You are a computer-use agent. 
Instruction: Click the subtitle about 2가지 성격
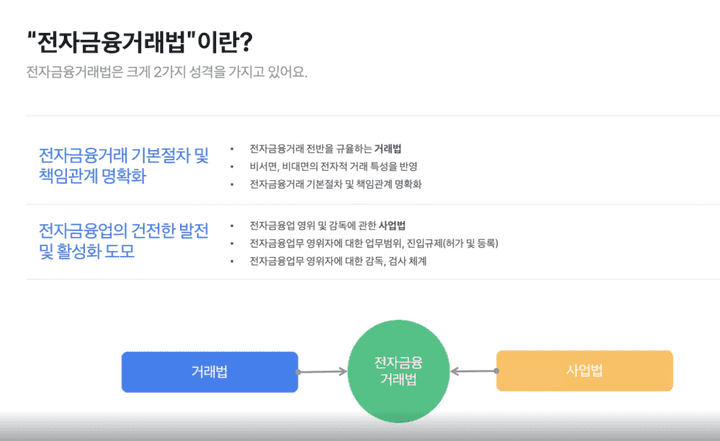167,72
